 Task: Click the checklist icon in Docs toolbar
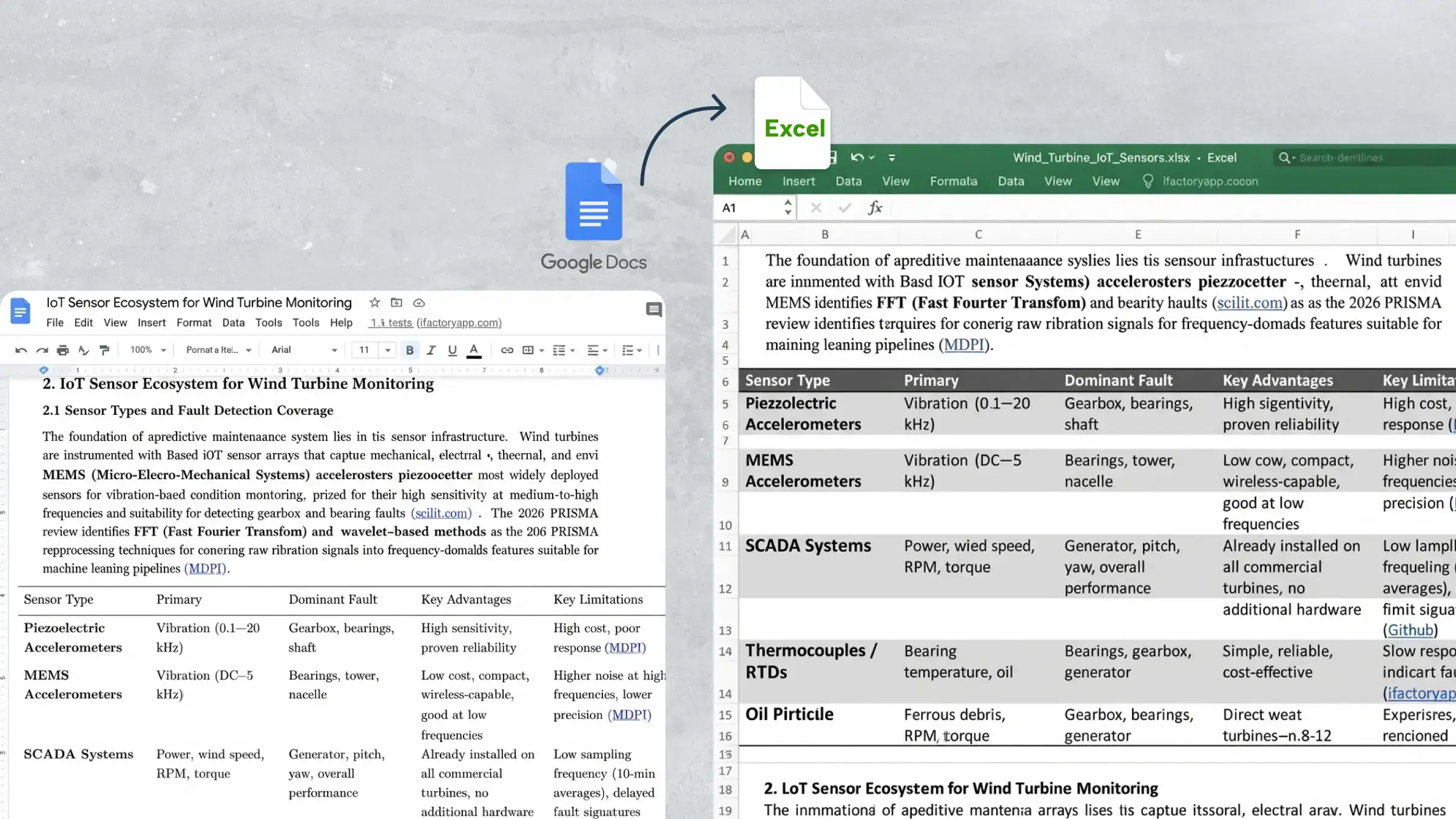pyautogui.click(x=559, y=350)
